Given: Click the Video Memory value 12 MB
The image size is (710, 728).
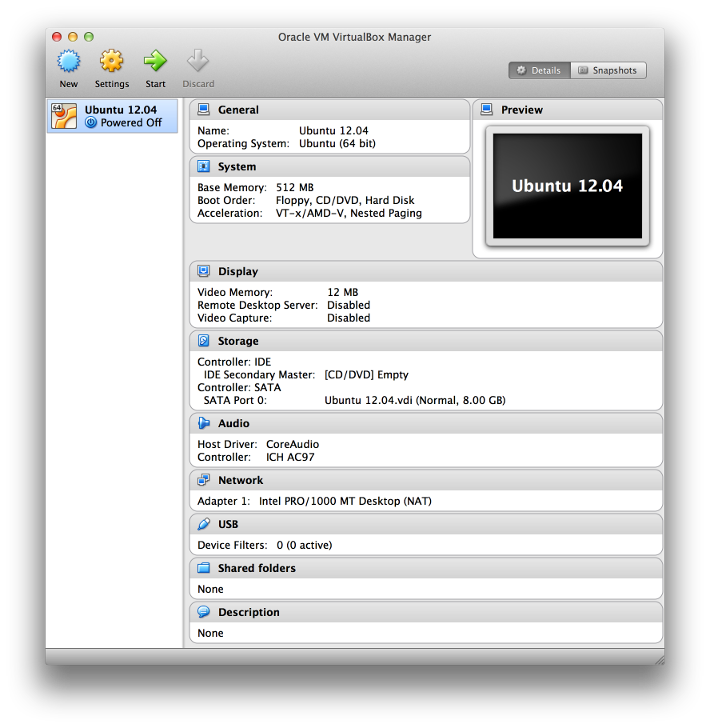Looking at the screenshot, I should 343,292.
